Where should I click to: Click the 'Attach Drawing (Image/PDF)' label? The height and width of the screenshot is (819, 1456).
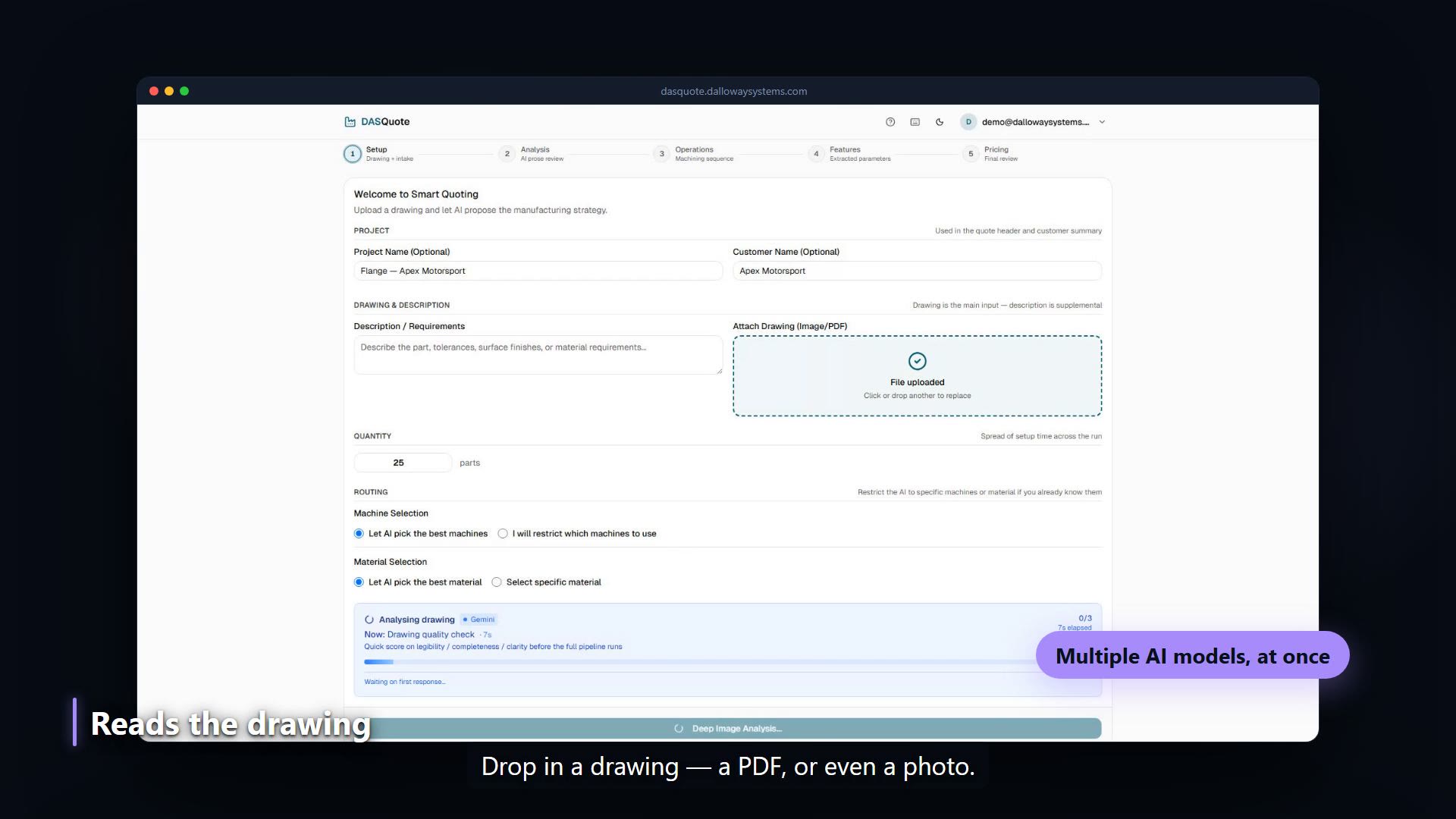tap(789, 326)
